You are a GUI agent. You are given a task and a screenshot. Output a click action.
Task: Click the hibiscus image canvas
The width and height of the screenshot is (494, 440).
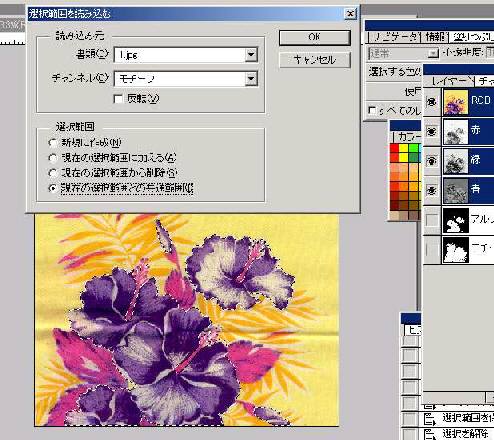tap(187, 320)
